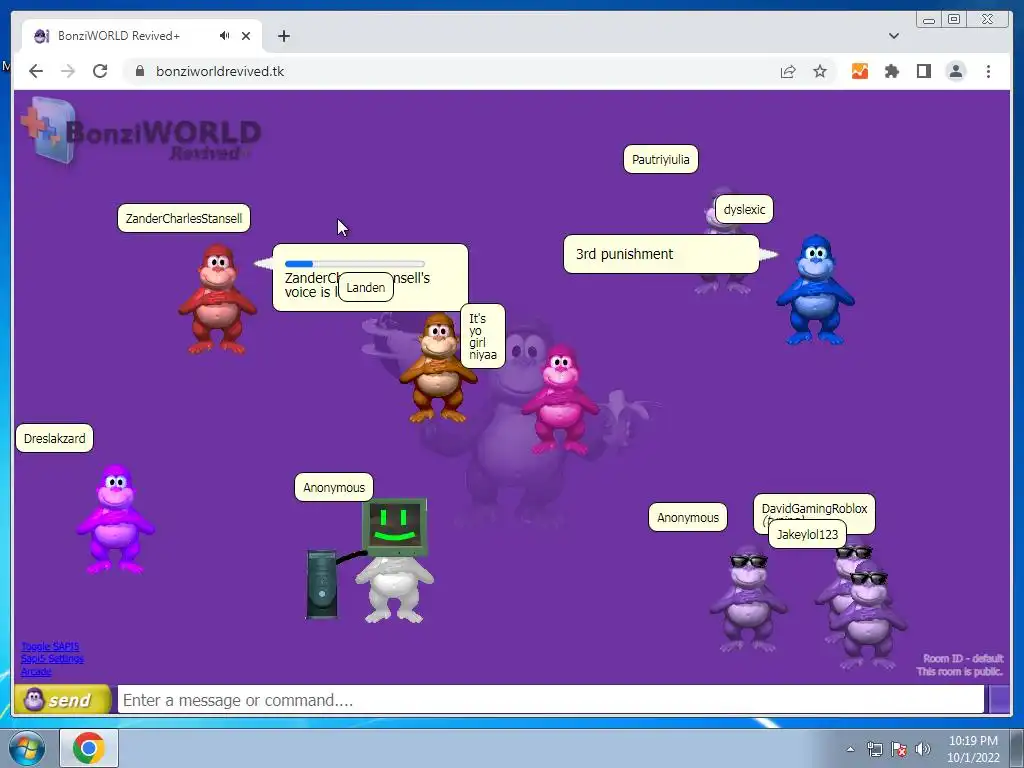1024x768 pixels.
Task: Select the BonziWORLD Revived+ tab
Action: point(142,36)
